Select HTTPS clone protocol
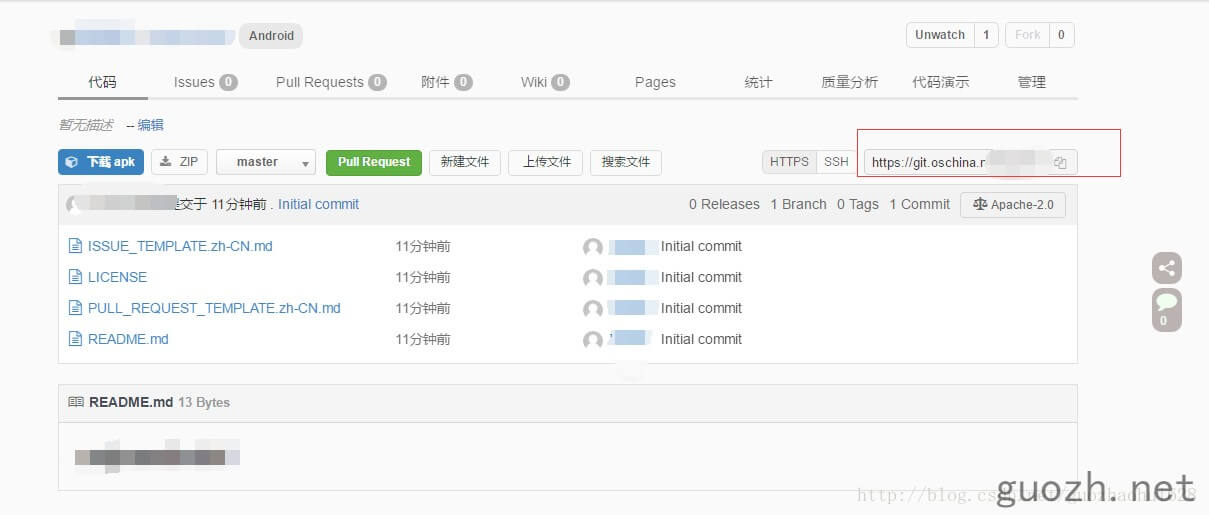Viewport: 1209px width, 515px height. coord(789,162)
